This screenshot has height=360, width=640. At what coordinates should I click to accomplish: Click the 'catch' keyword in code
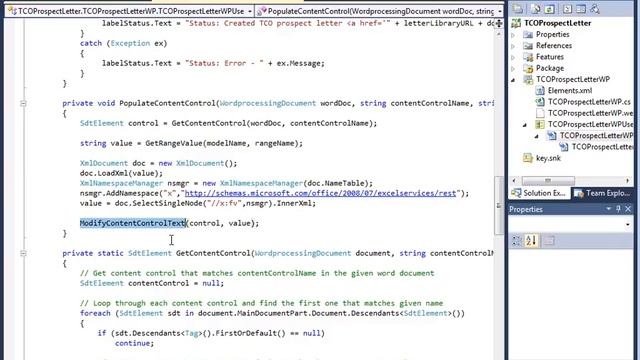91,43
